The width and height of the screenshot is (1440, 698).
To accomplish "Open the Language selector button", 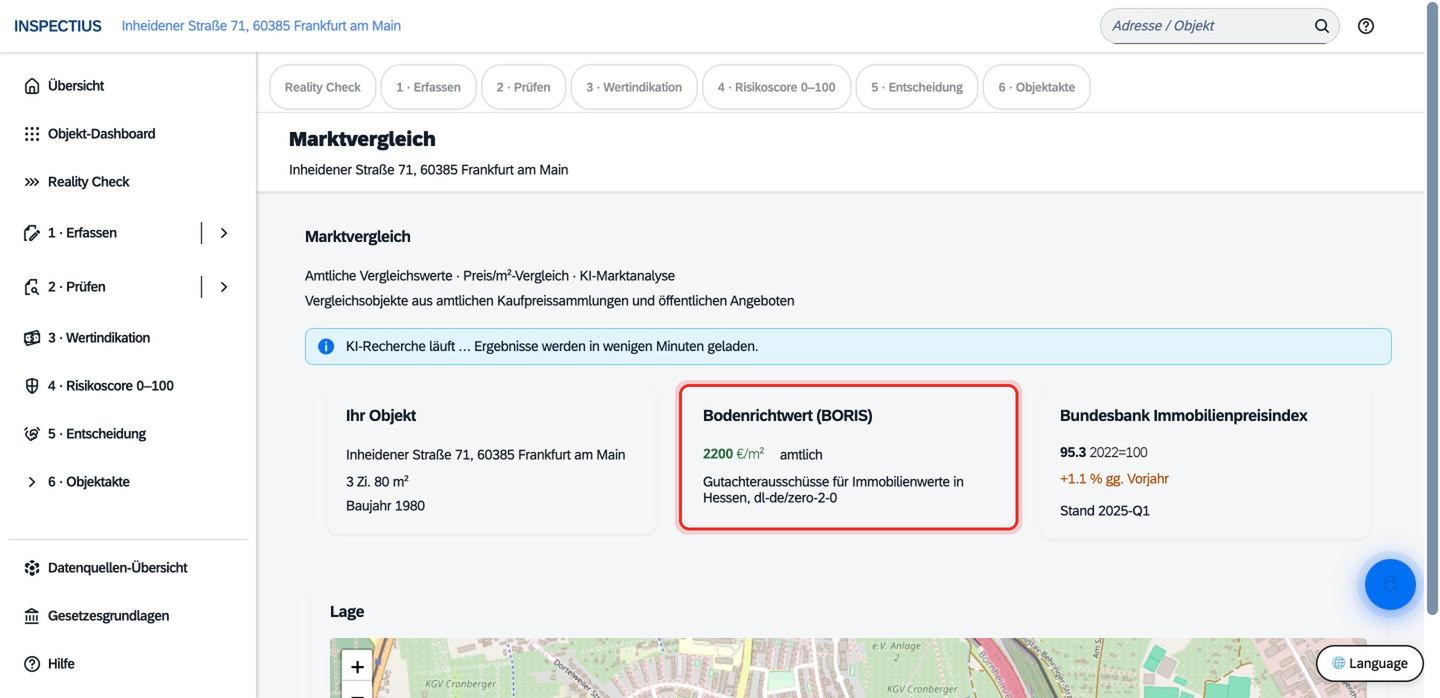I will point(1370,663).
